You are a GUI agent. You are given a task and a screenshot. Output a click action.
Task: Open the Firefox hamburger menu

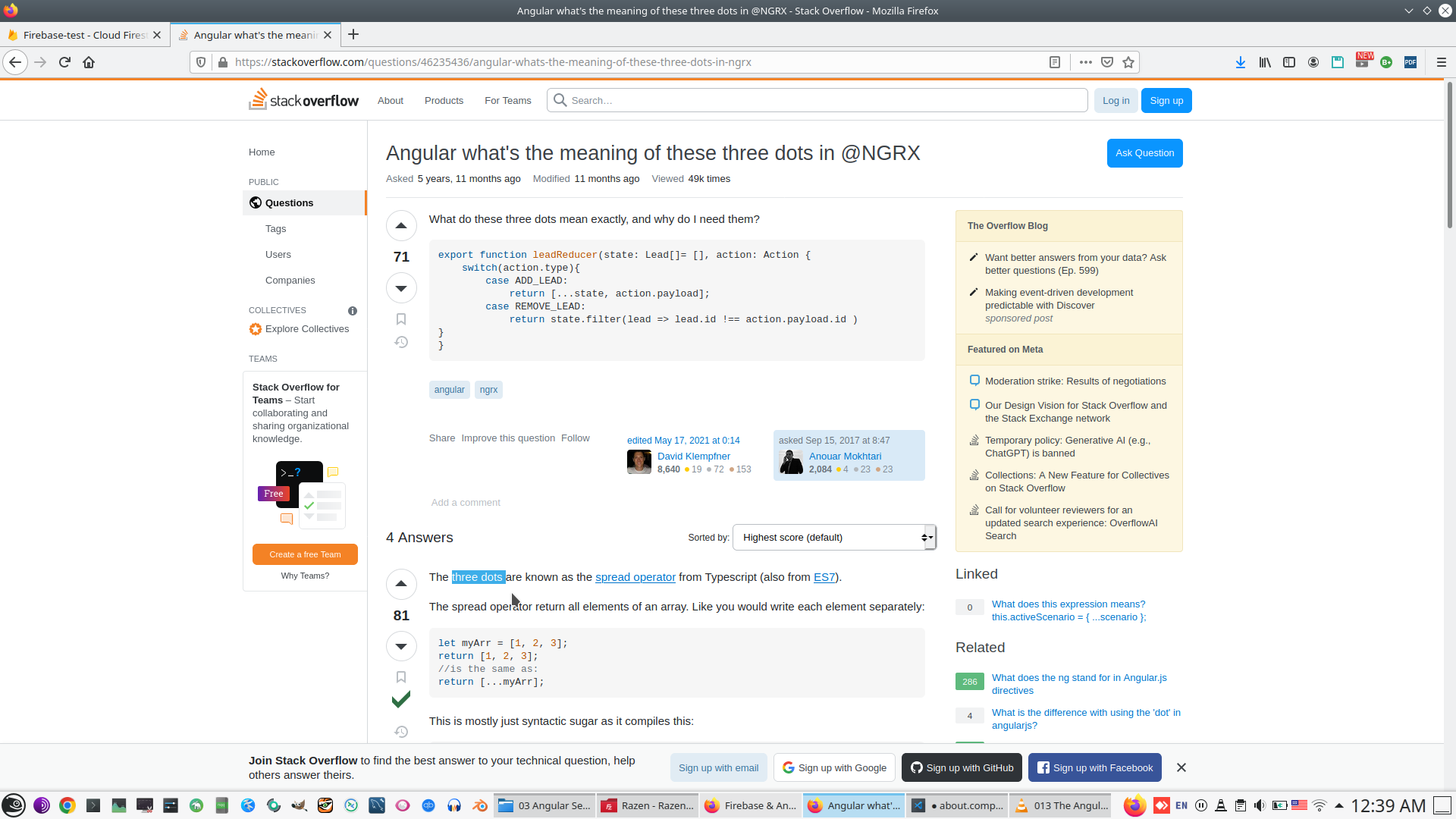1442,62
